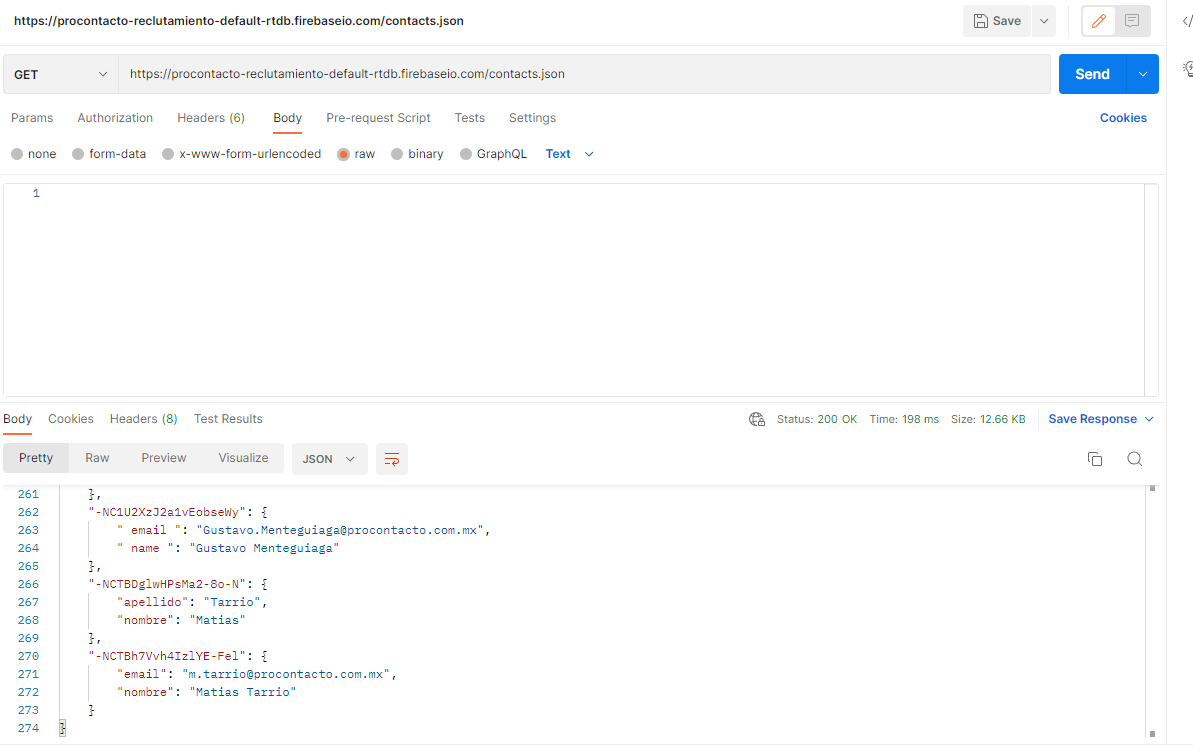1193x750 pixels.
Task: Expand the Save options arrow
Action: tap(1044, 21)
